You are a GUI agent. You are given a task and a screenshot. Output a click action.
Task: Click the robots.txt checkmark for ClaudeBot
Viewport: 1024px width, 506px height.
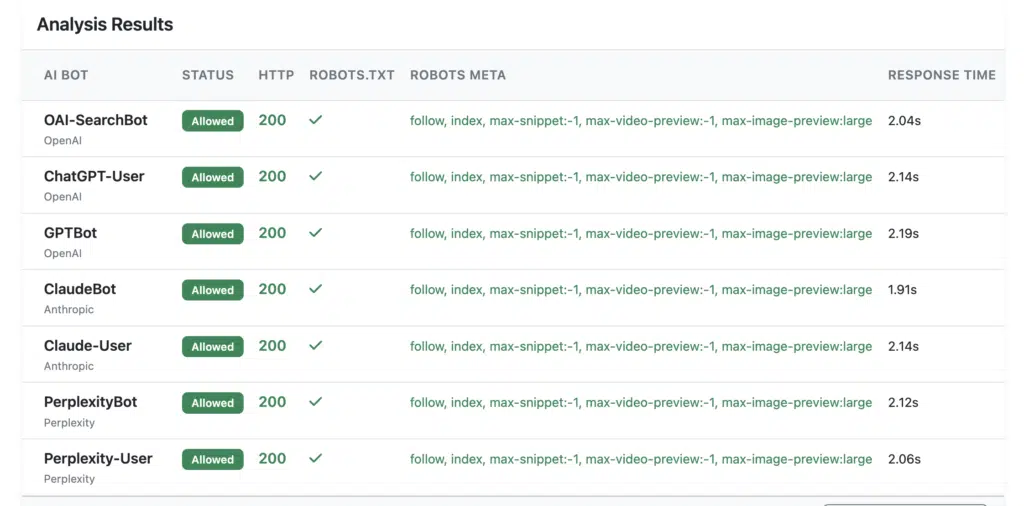click(x=315, y=289)
